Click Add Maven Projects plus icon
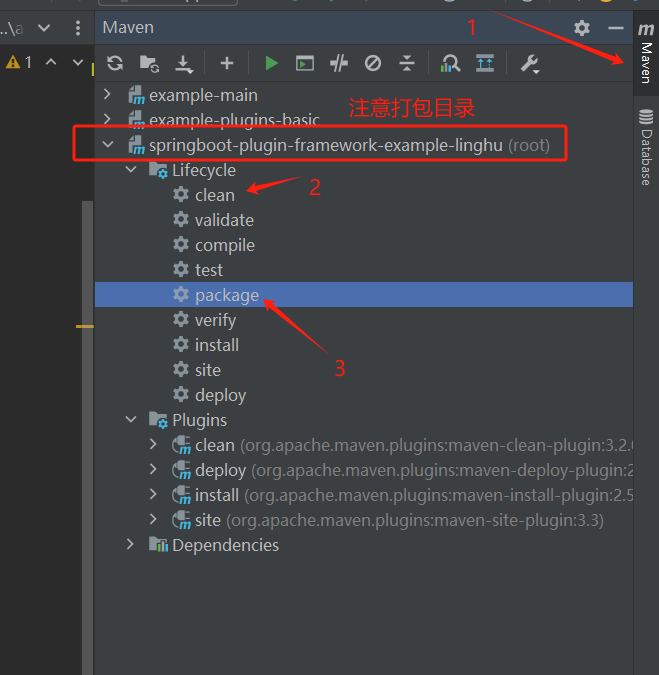 click(226, 63)
